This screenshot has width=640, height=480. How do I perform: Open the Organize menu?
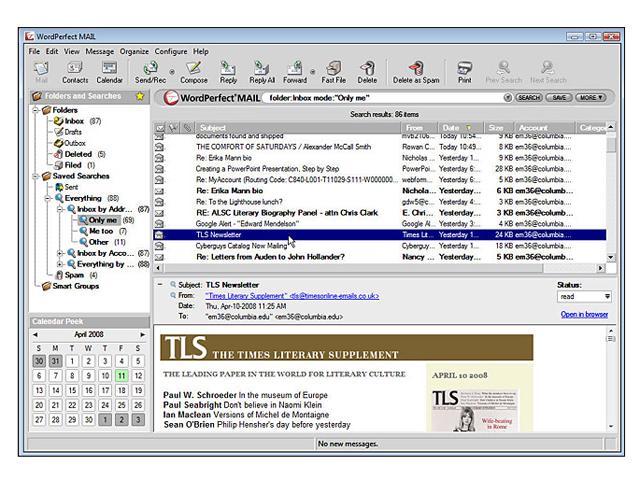pos(134,51)
